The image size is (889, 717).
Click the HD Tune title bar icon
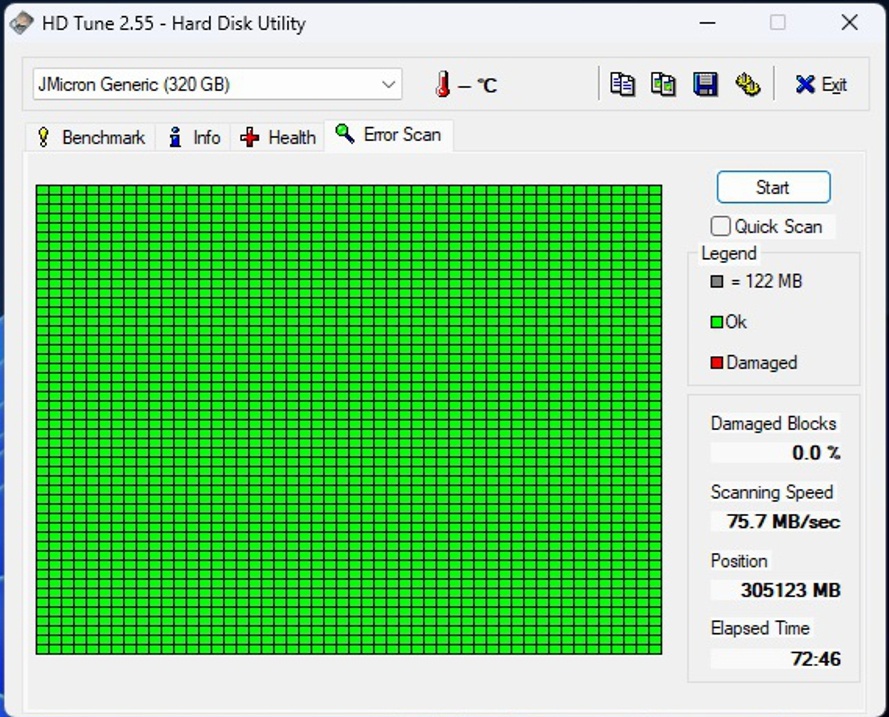21,23
